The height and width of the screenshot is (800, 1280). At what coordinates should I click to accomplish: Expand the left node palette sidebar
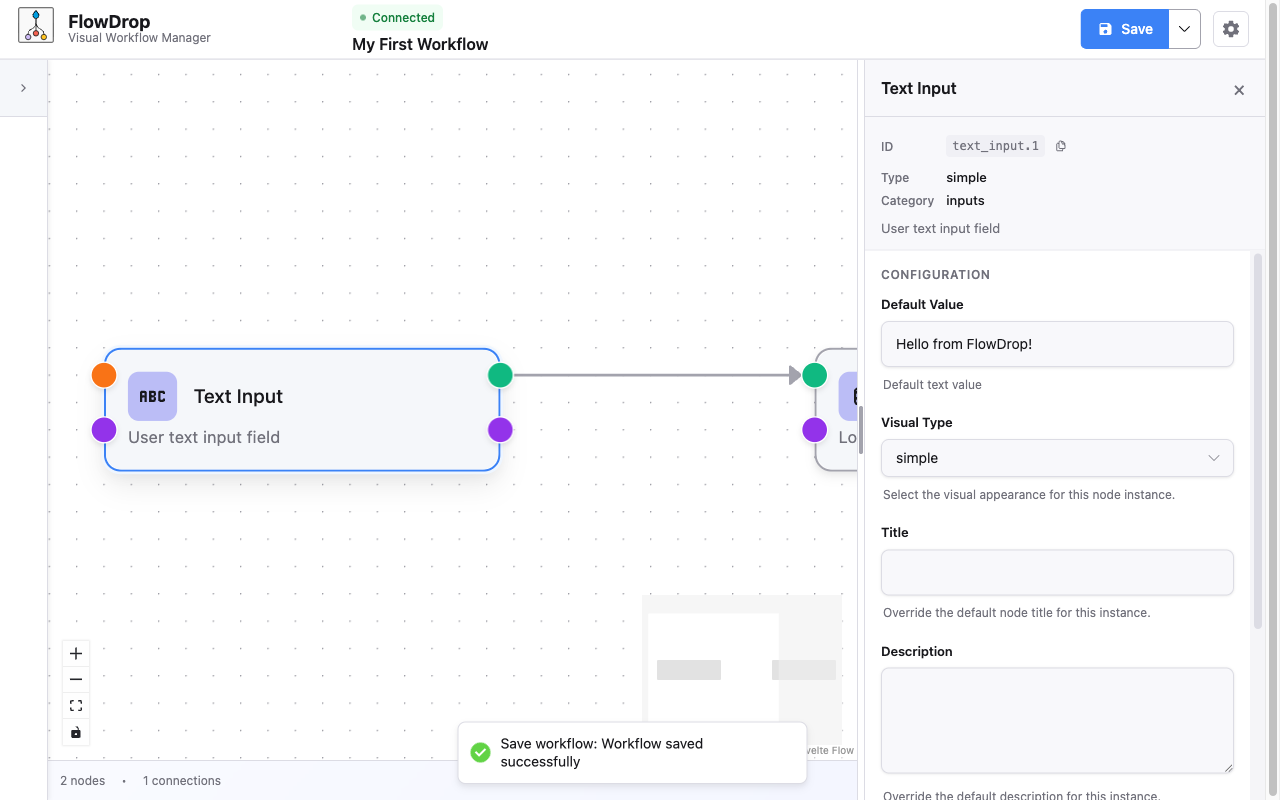click(x=23, y=87)
